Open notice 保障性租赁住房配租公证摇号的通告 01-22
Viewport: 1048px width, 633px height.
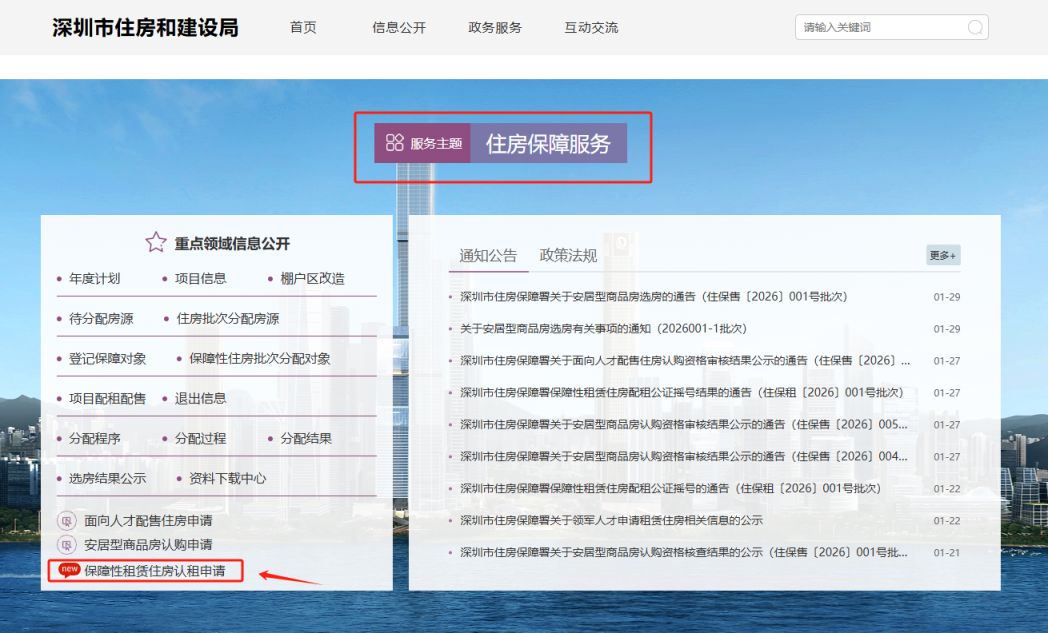670,489
